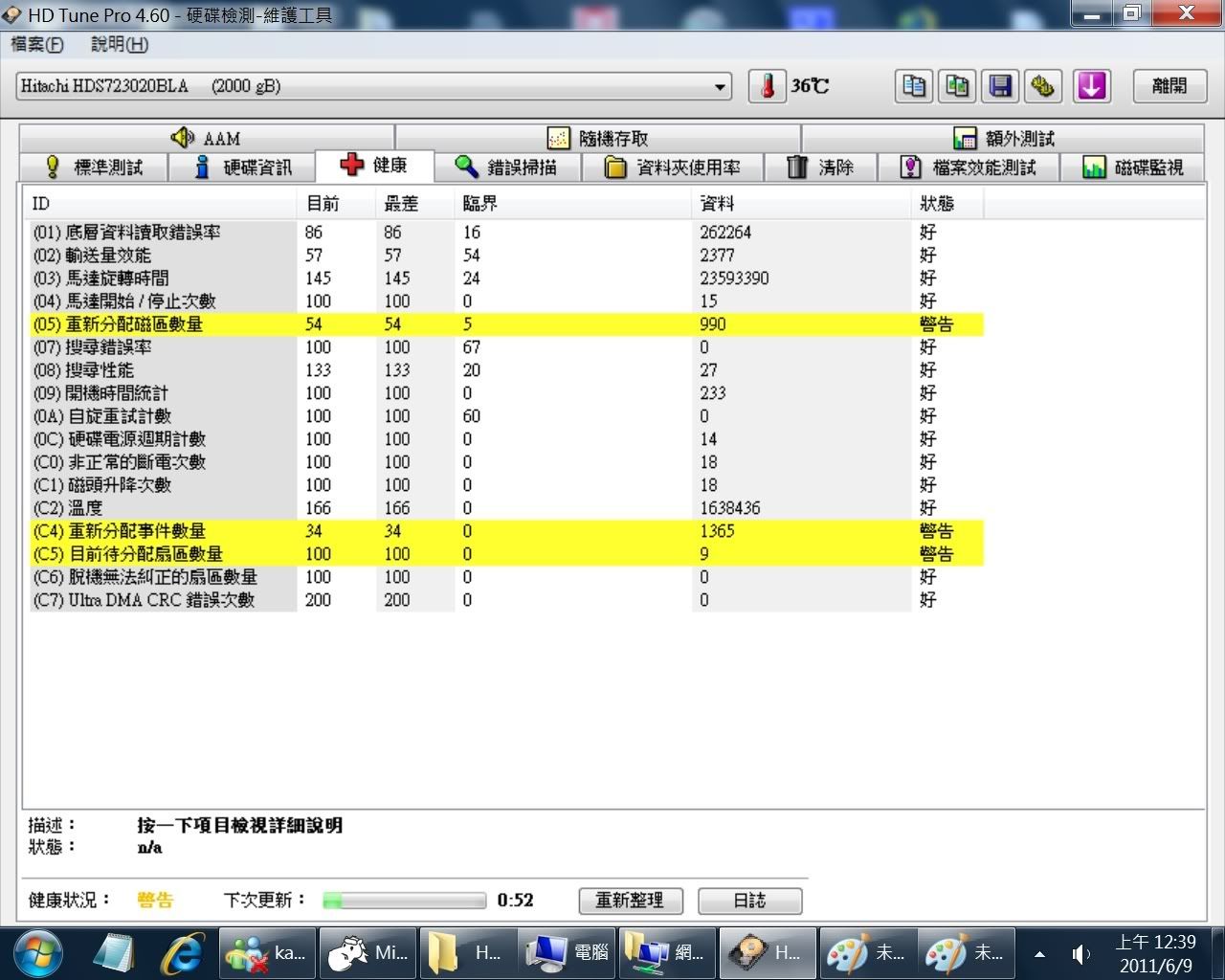Screen dimensions: 1225x980
Task: Select the (C0) 非正常的斷電次數 row
Action: pyautogui.click(x=505, y=462)
